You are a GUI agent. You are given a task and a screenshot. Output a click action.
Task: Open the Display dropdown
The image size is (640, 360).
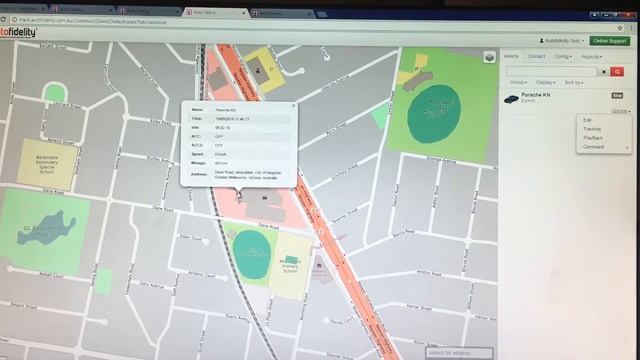coord(545,82)
